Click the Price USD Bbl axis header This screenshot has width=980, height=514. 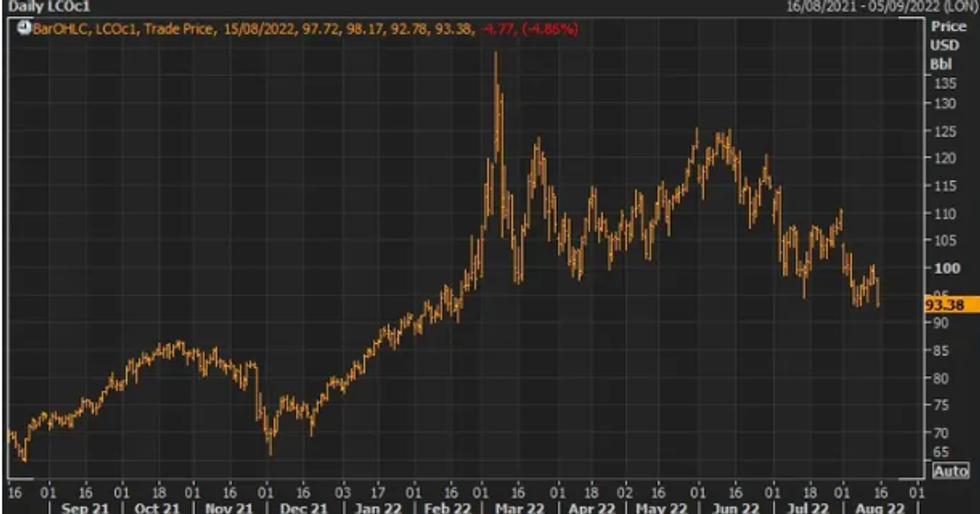coord(948,45)
